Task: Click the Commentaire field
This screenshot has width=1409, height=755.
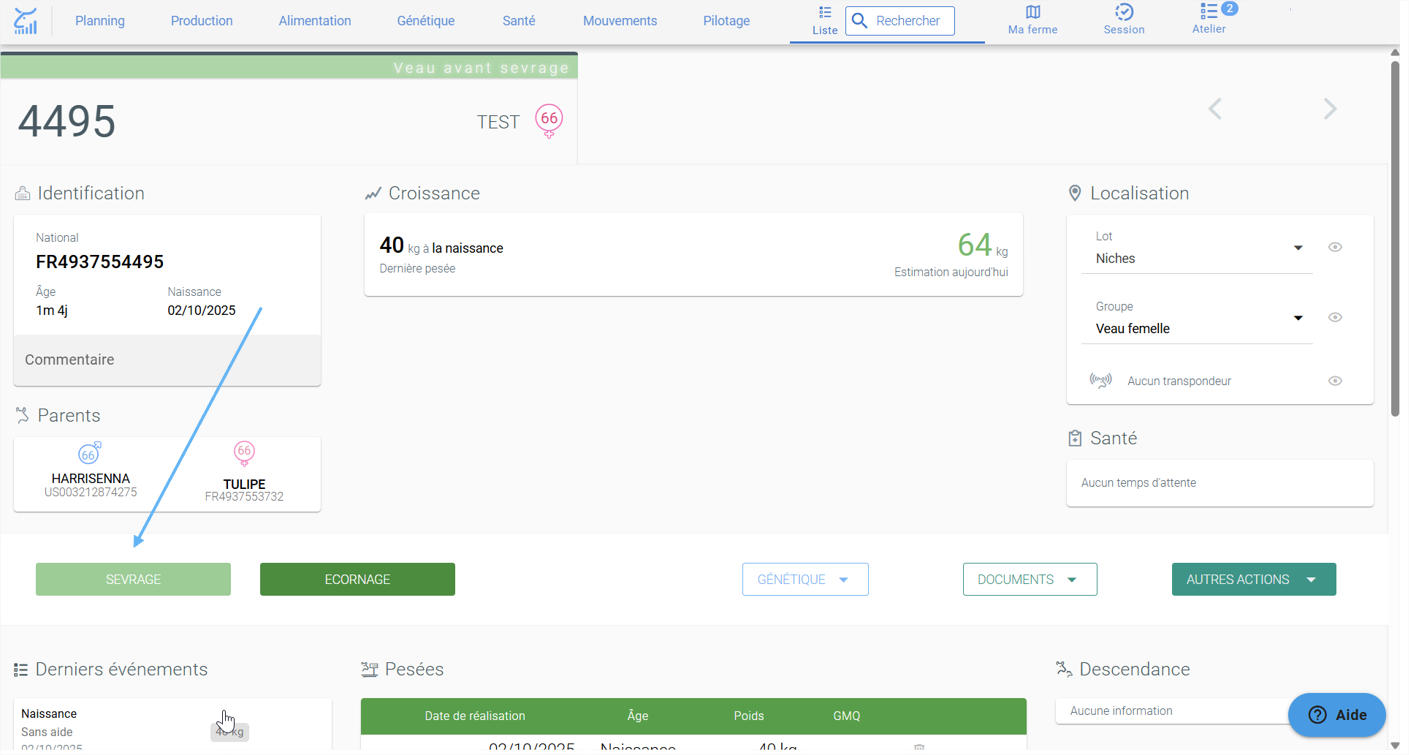Action: pyautogui.click(x=167, y=360)
